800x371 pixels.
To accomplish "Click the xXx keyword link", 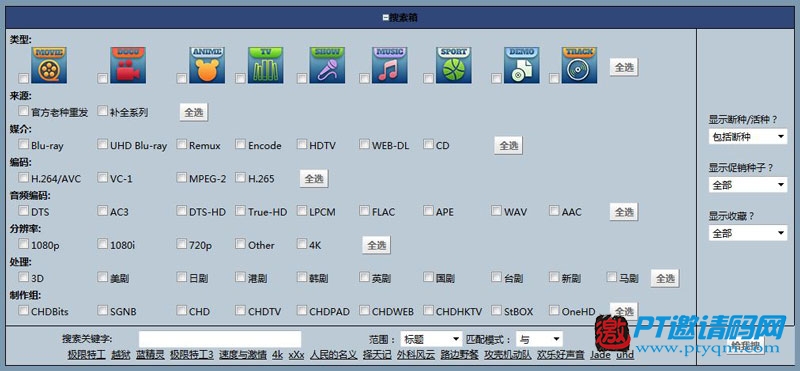I will point(296,355).
